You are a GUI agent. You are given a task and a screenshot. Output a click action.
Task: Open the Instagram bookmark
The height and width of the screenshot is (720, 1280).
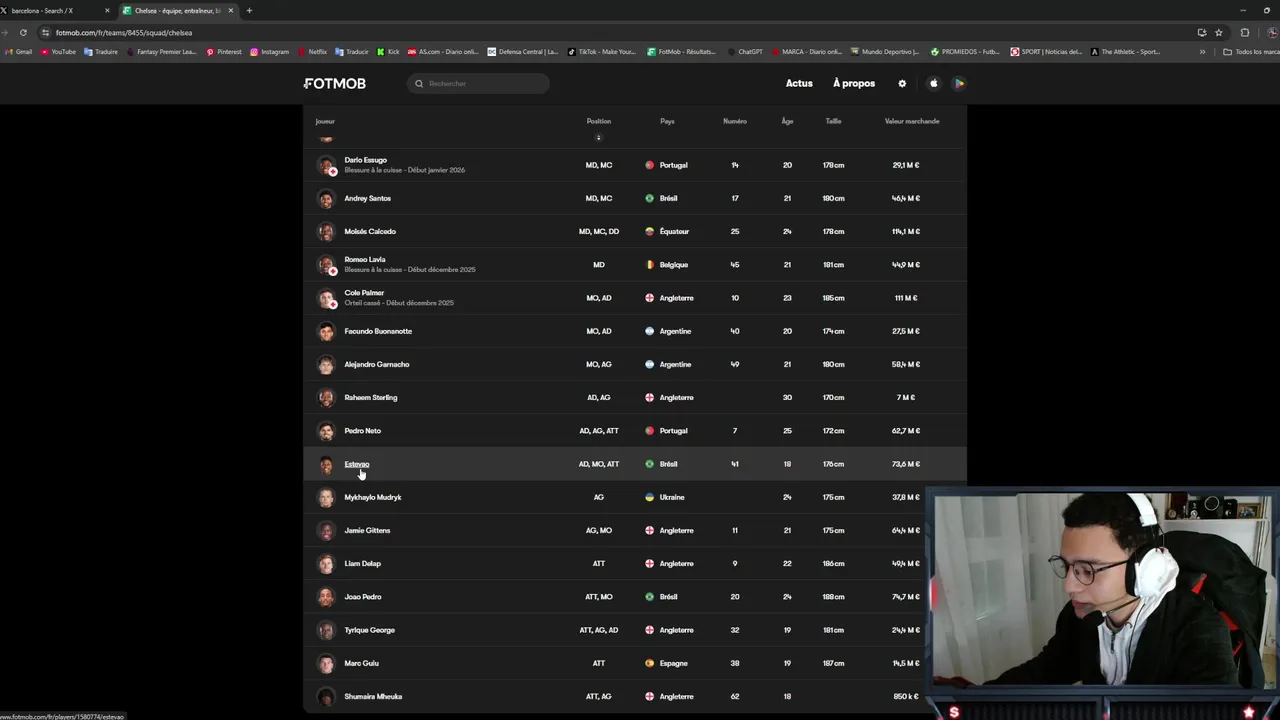click(x=270, y=52)
